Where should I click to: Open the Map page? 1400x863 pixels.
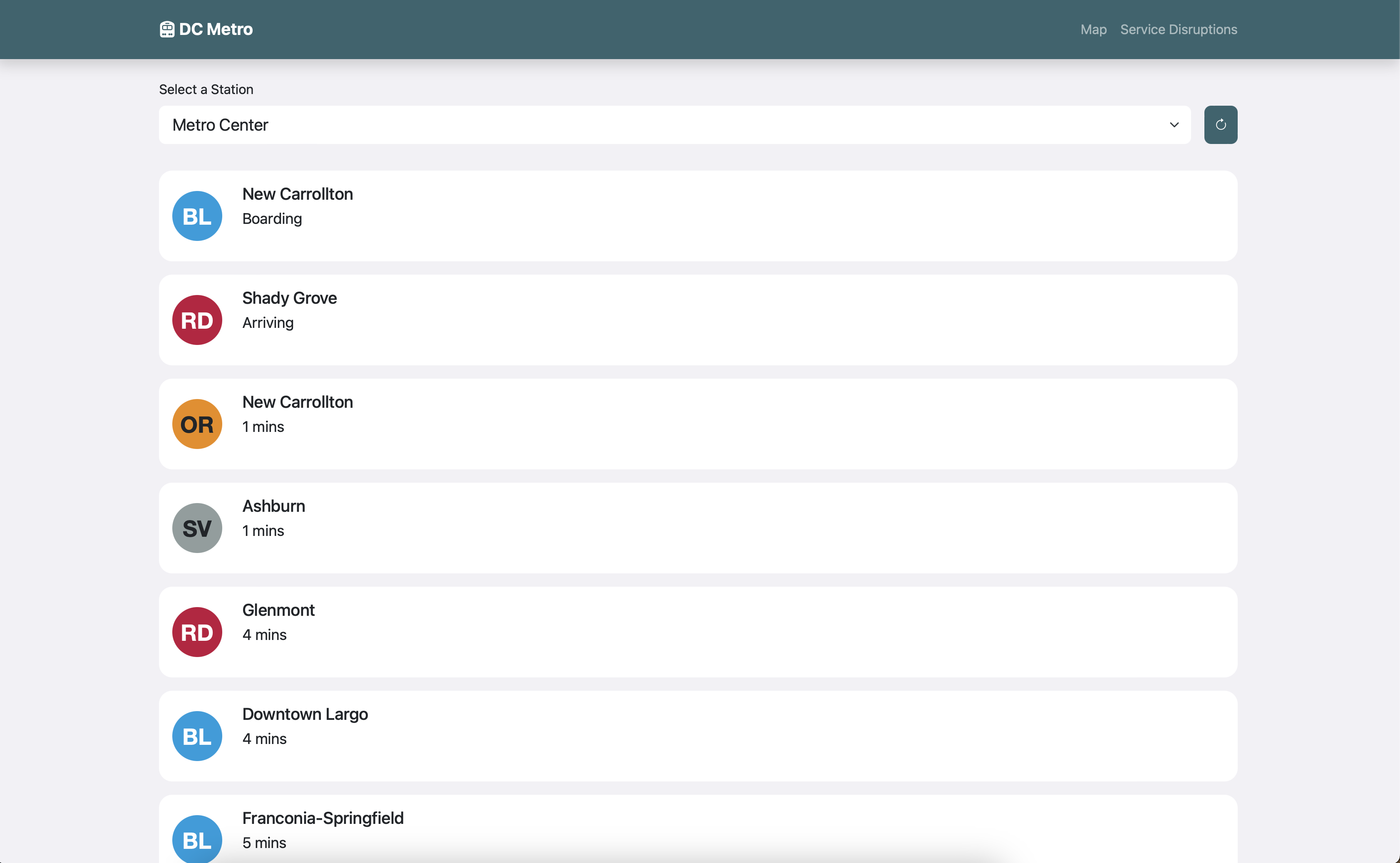pyautogui.click(x=1093, y=29)
